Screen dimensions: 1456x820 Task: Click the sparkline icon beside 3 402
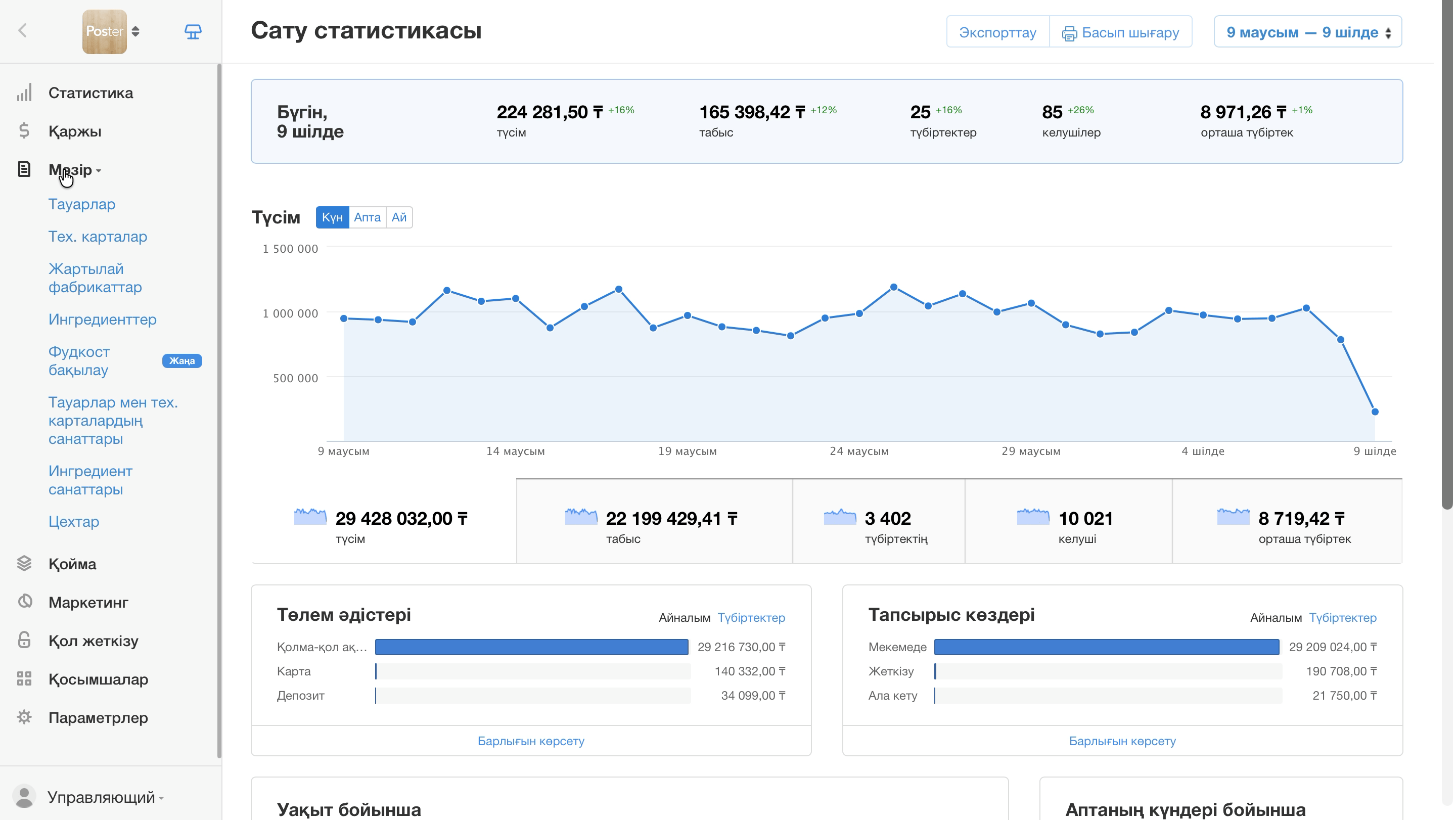[840, 517]
